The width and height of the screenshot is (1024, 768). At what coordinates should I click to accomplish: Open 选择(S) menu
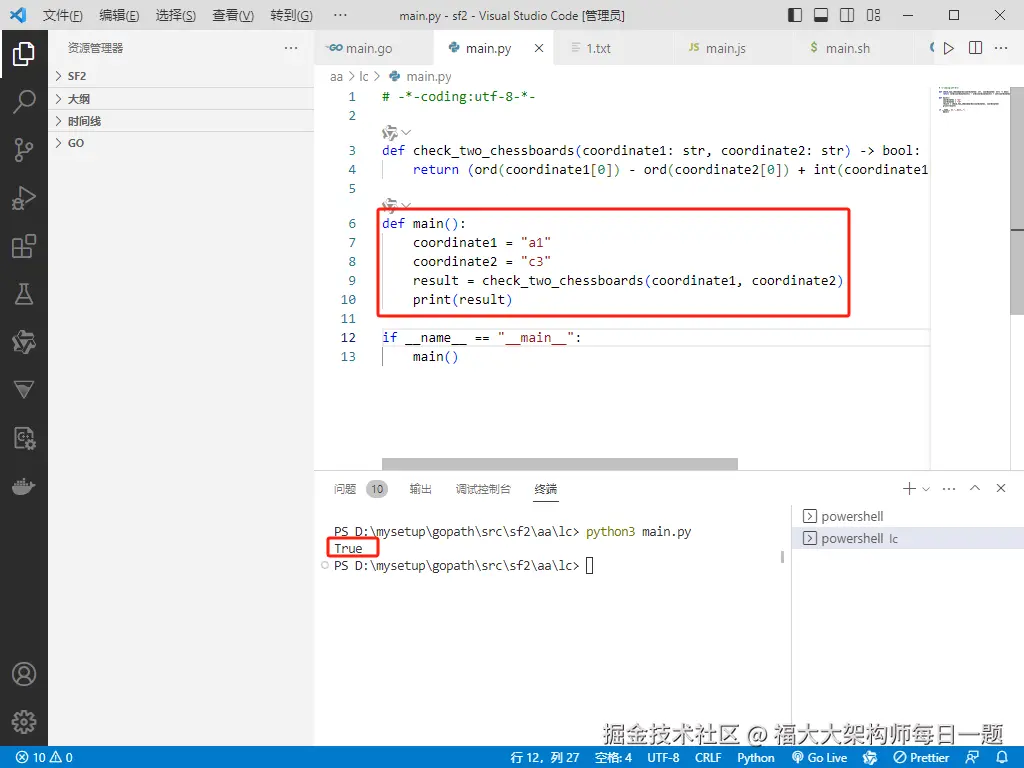click(x=175, y=15)
